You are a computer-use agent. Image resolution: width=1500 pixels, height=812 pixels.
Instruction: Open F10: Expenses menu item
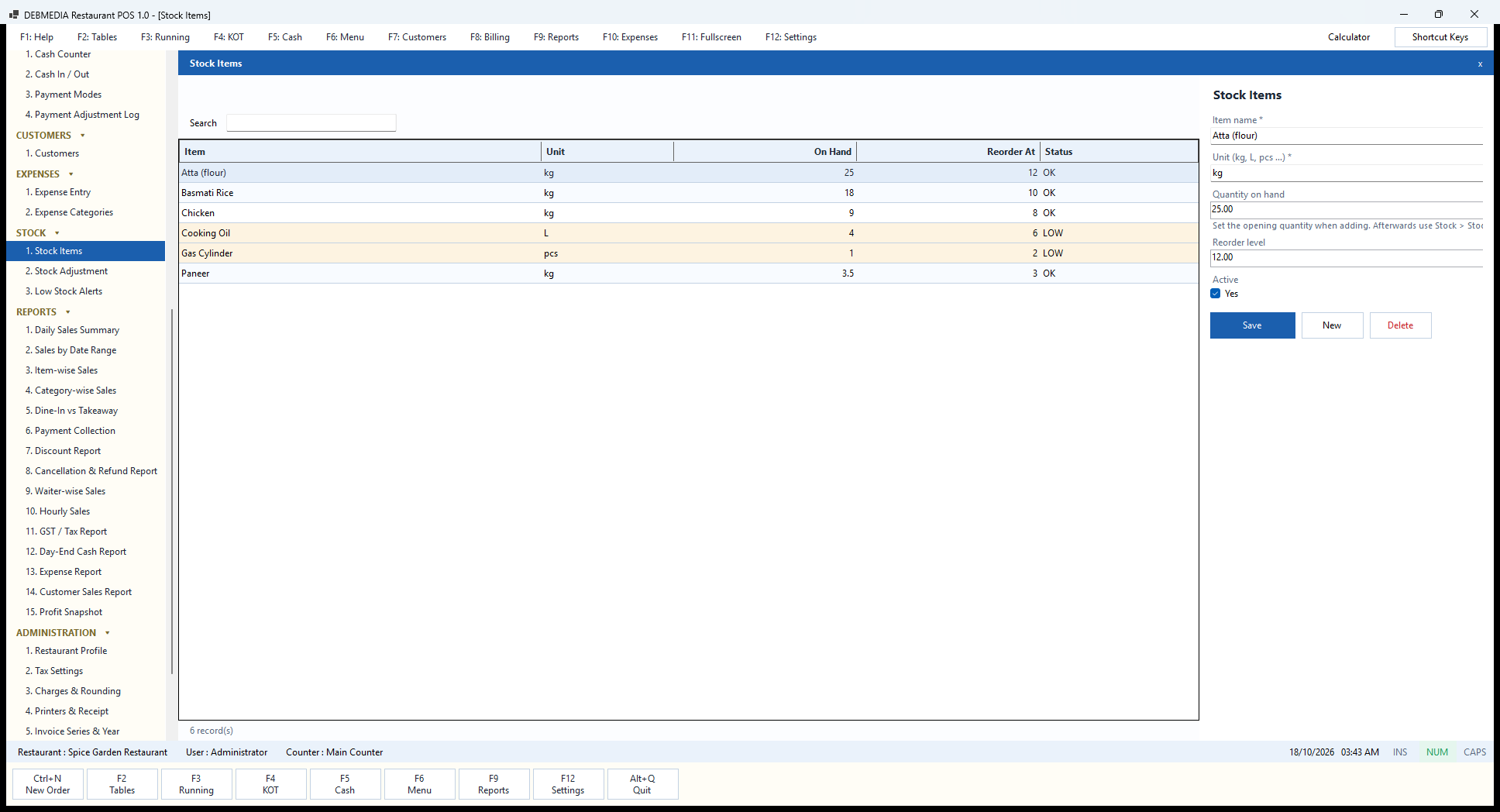[630, 37]
